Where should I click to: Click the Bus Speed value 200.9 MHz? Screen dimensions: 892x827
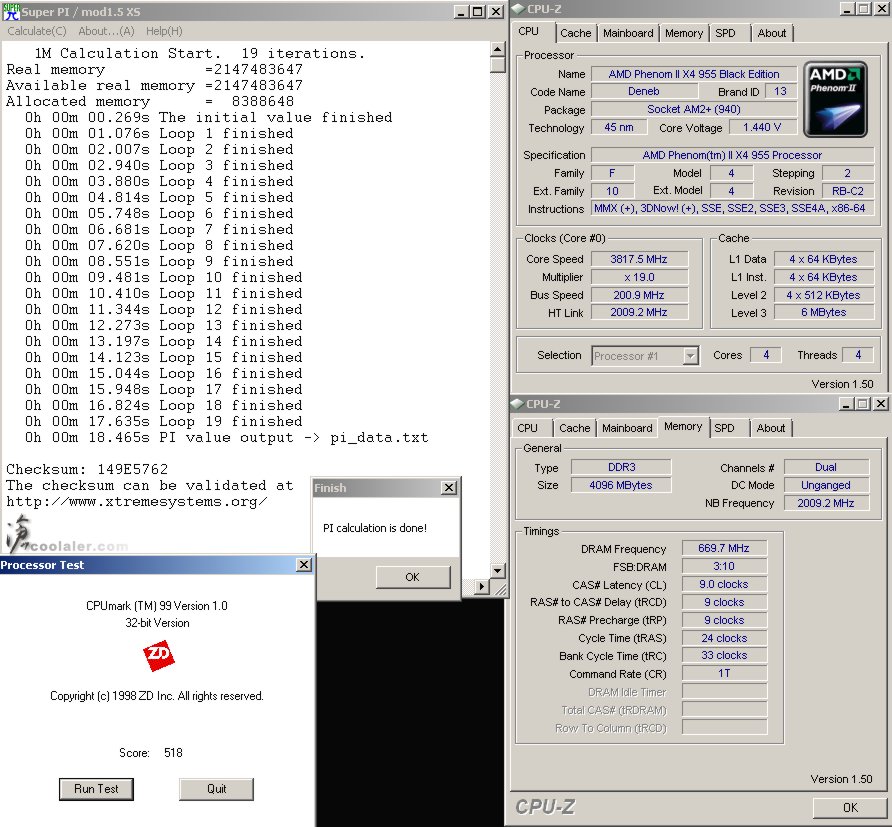639,295
